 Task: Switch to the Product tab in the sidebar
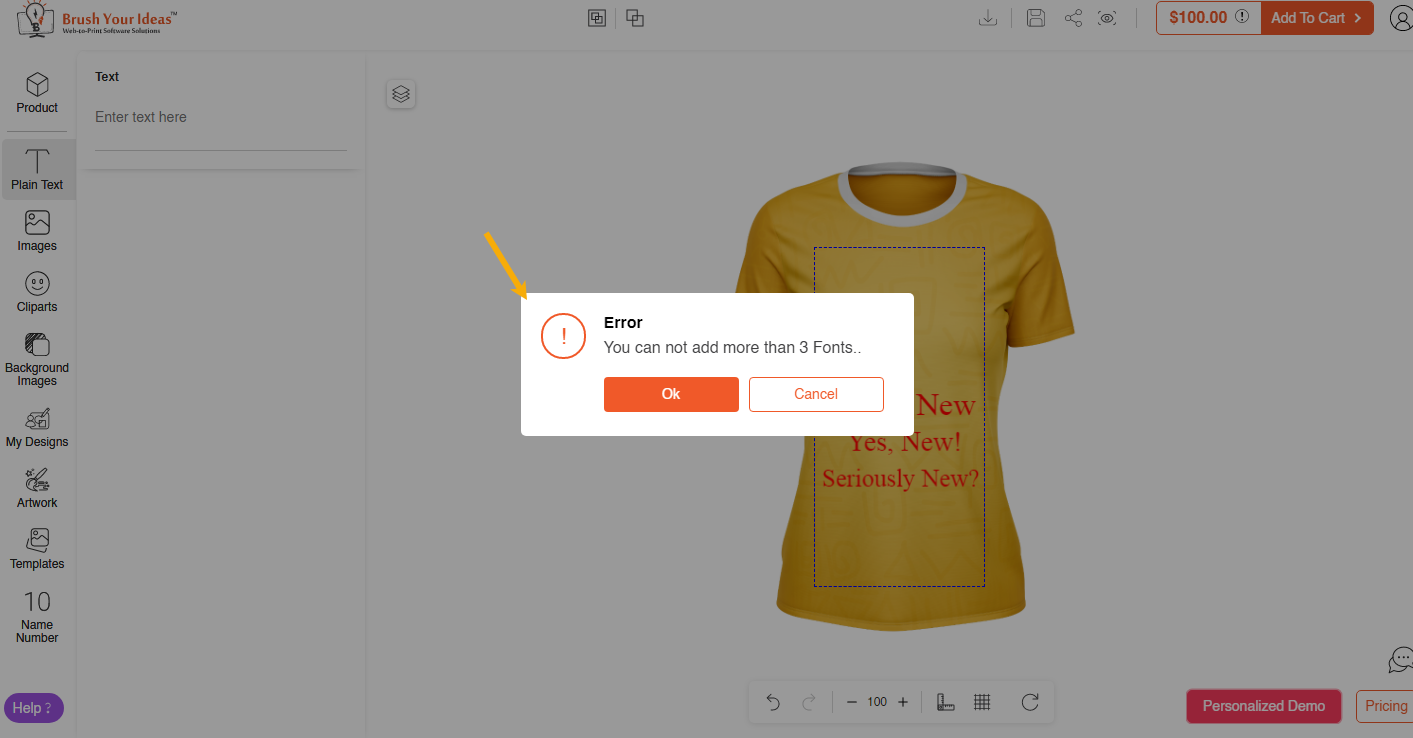[x=36, y=94]
